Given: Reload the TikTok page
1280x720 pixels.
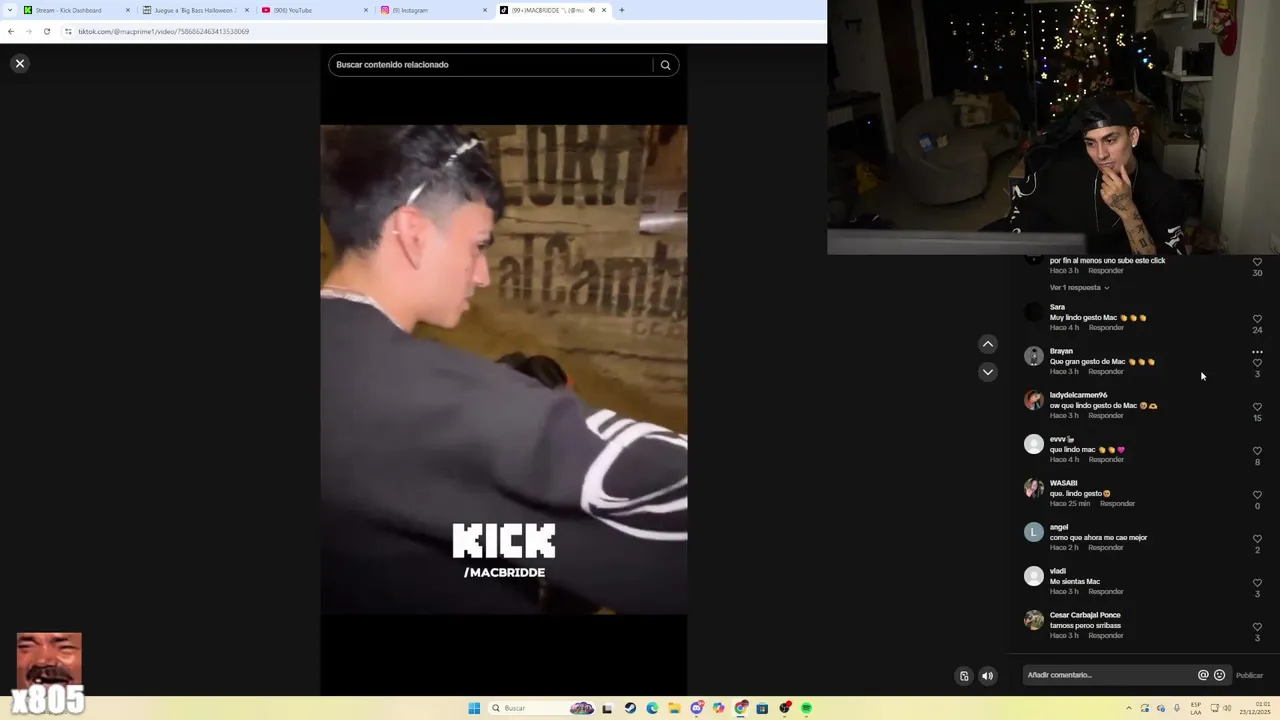Looking at the screenshot, I should pos(47,31).
